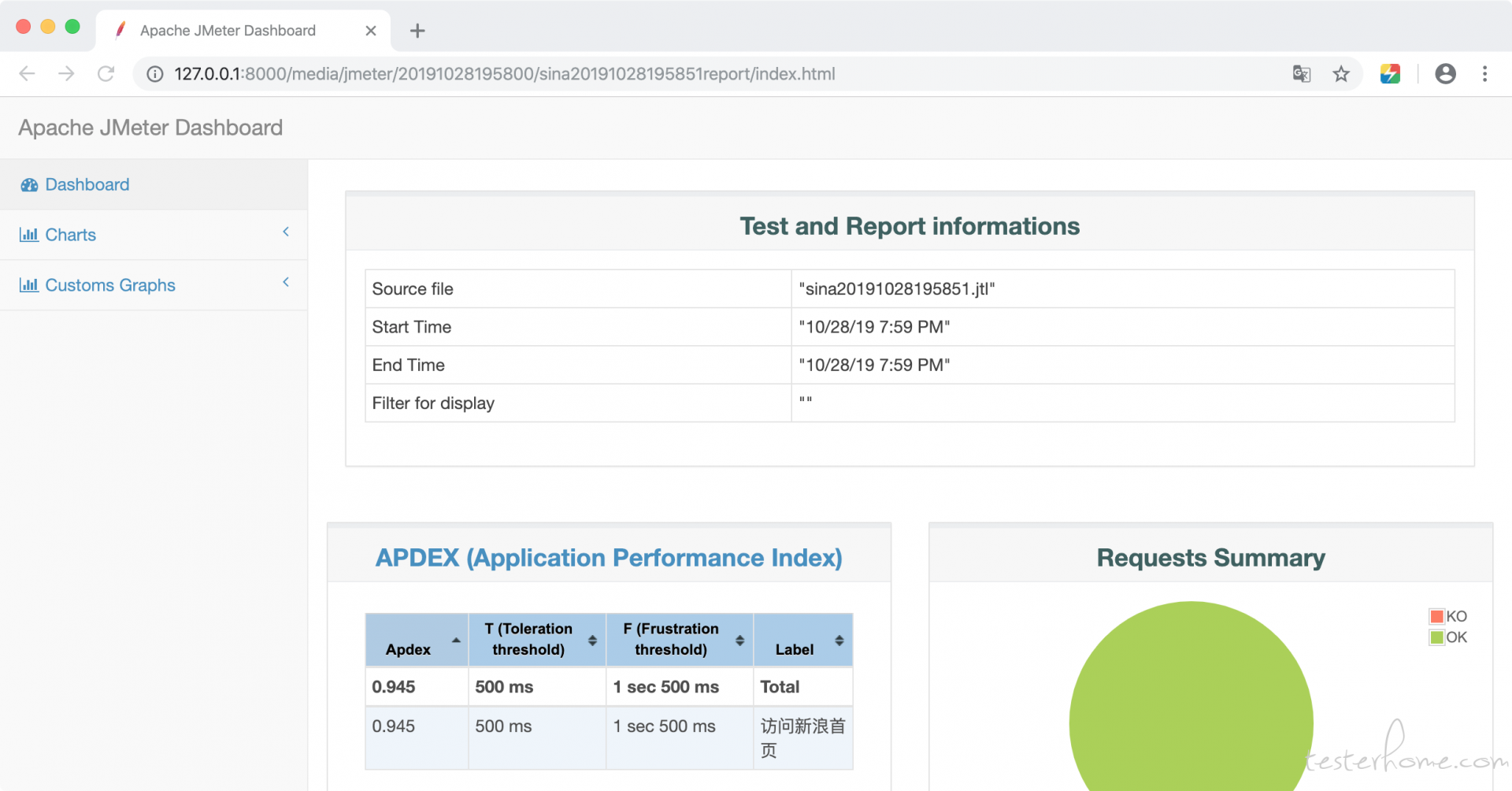The image size is (1512, 791).
Task: Click the "End Time" row label
Action: [x=409, y=365]
